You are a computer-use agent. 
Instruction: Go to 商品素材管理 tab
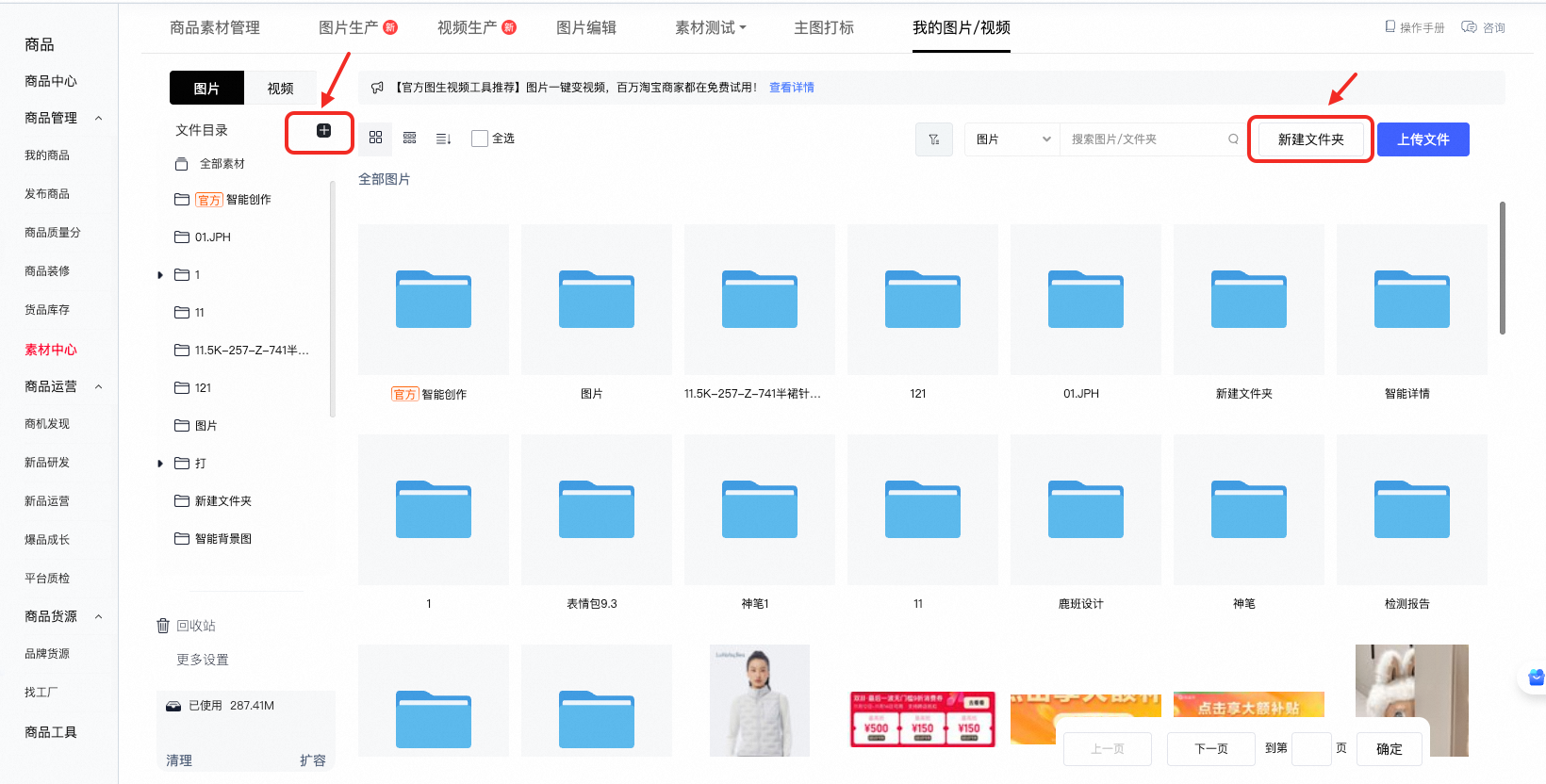click(215, 28)
